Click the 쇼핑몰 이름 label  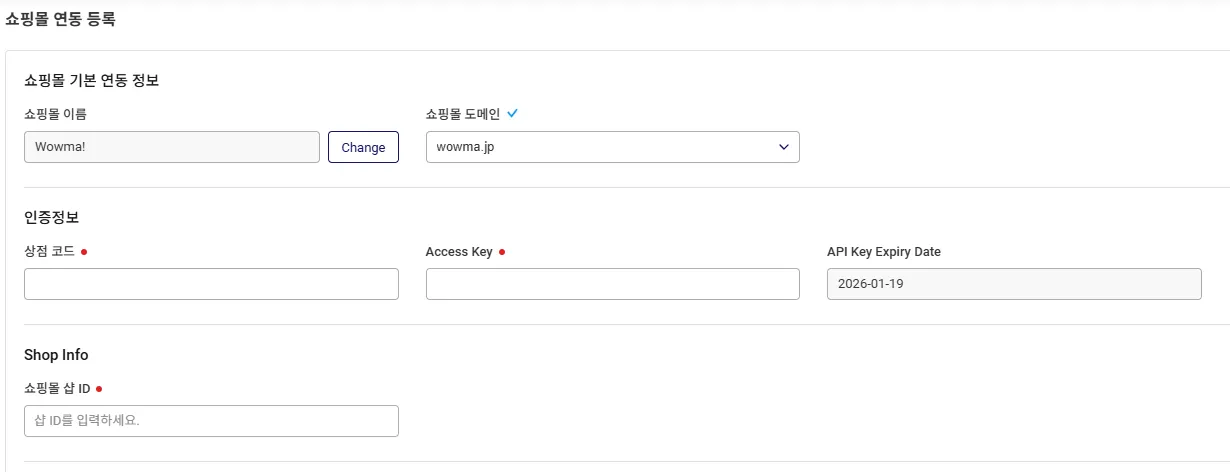point(55,114)
